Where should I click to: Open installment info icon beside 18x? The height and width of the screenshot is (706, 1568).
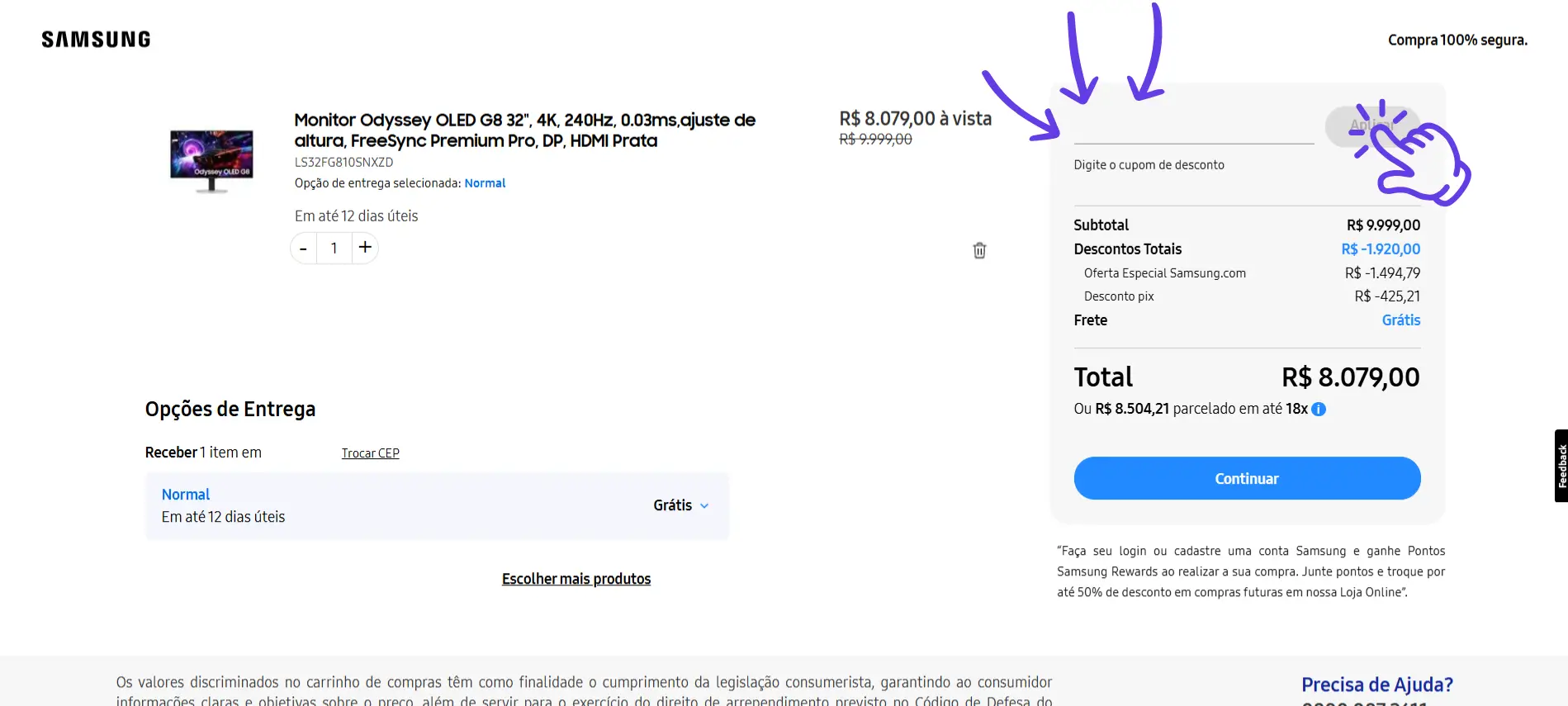coord(1319,409)
